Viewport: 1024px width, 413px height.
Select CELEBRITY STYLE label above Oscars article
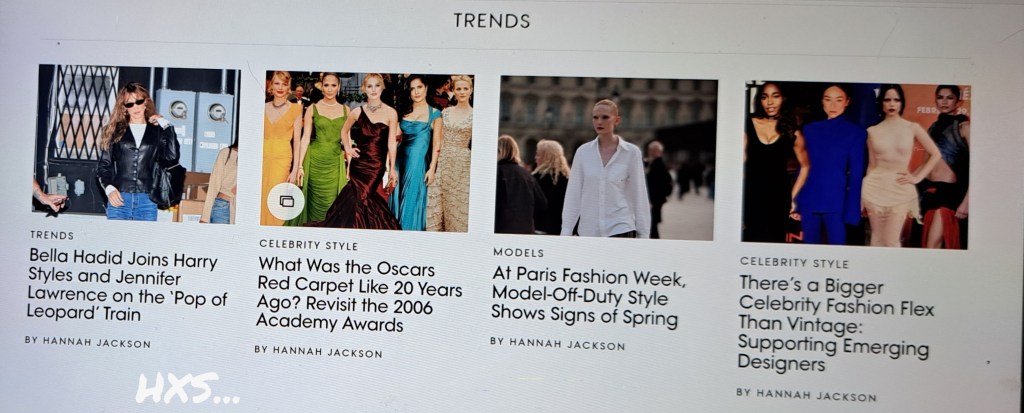coord(308,245)
